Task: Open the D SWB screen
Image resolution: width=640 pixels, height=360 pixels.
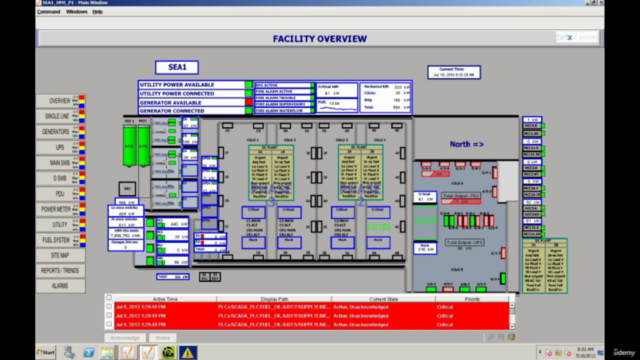Action: [60, 178]
